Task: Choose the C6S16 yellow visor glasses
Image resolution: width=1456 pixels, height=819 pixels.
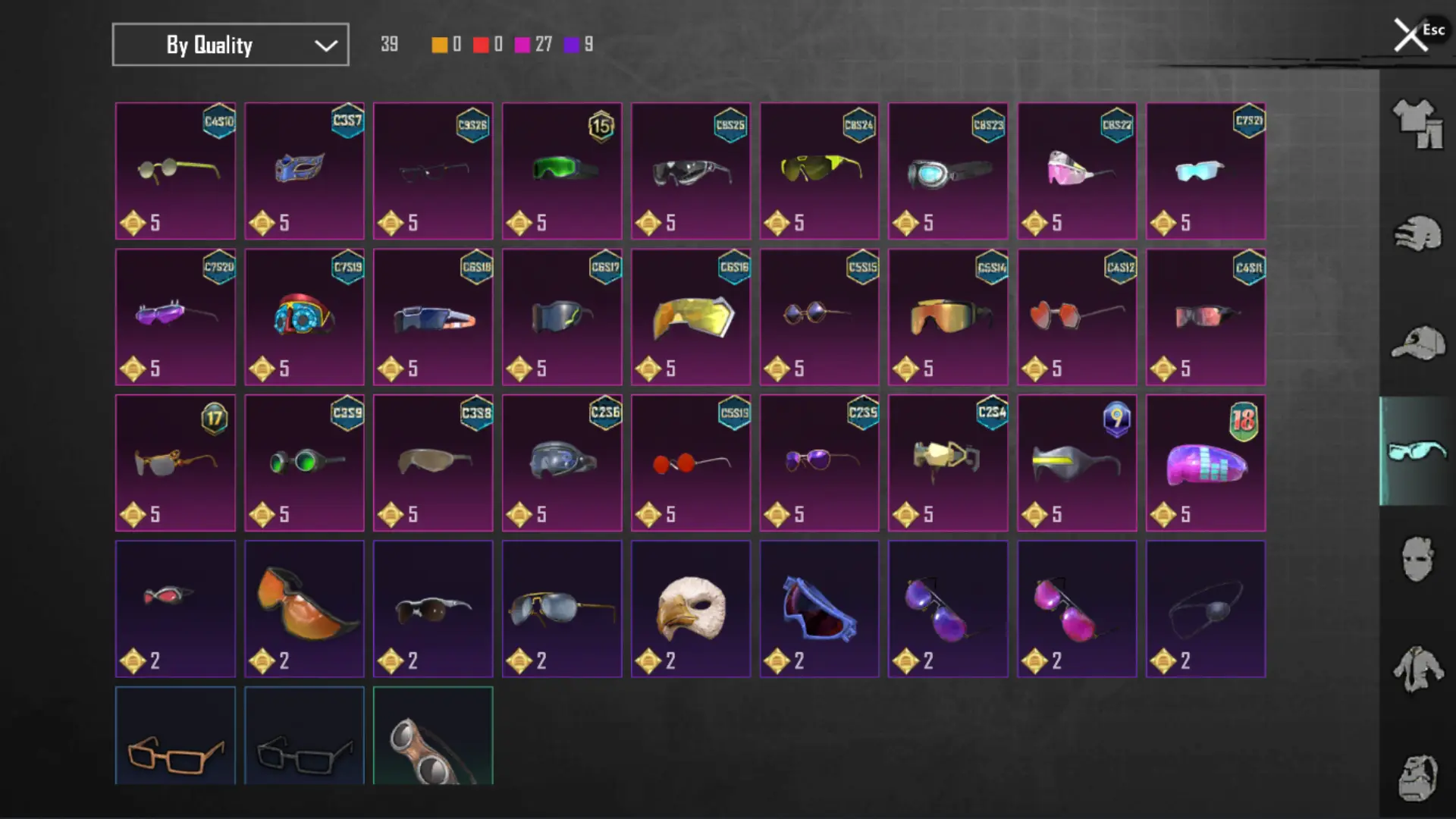Action: [691, 317]
